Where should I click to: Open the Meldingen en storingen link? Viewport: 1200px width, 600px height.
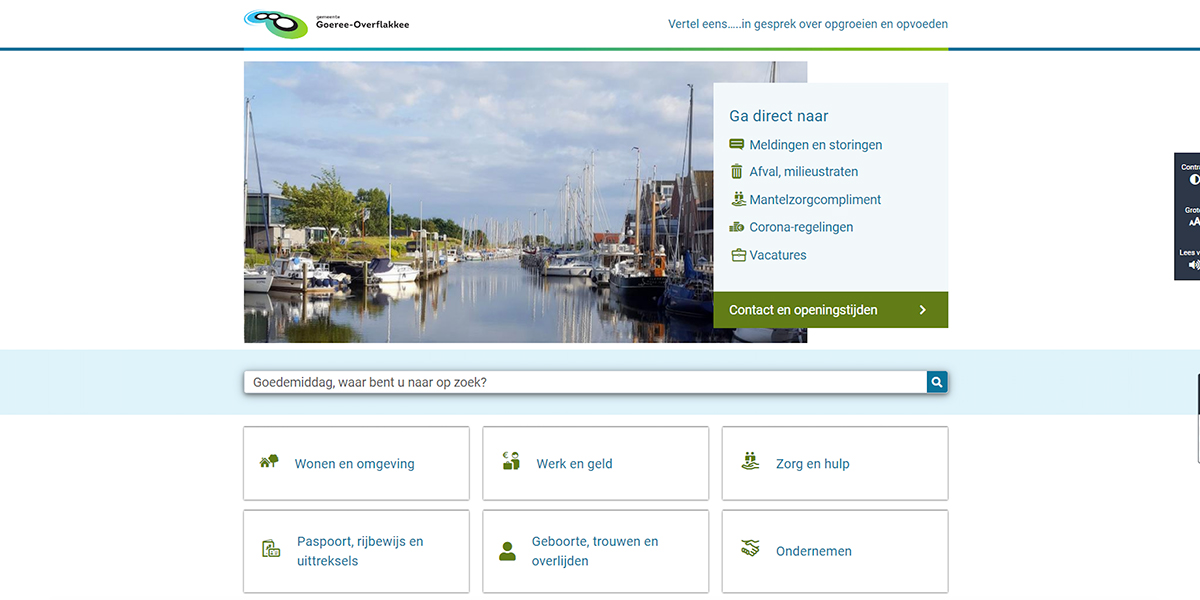815,145
